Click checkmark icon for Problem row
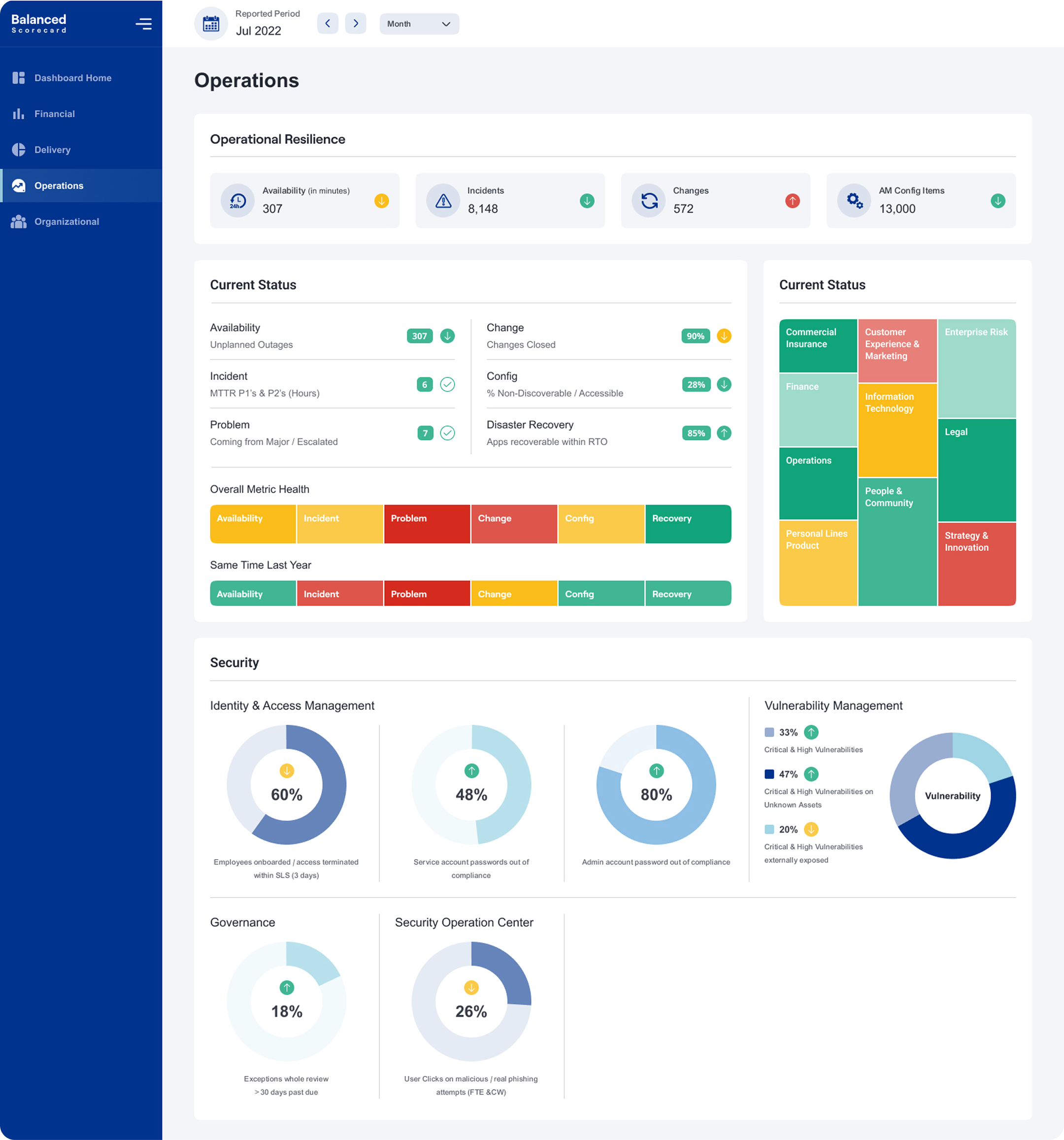The width and height of the screenshot is (1064, 1140). point(448,433)
